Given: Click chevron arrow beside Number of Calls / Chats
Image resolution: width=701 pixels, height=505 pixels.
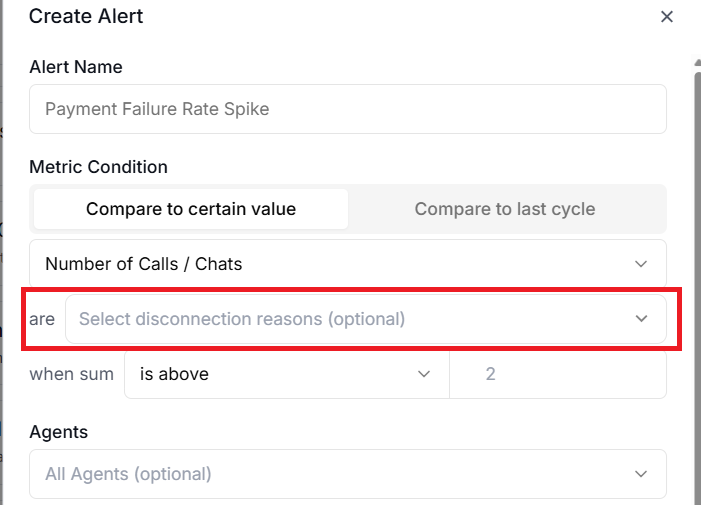Looking at the screenshot, I should click(x=641, y=264).
